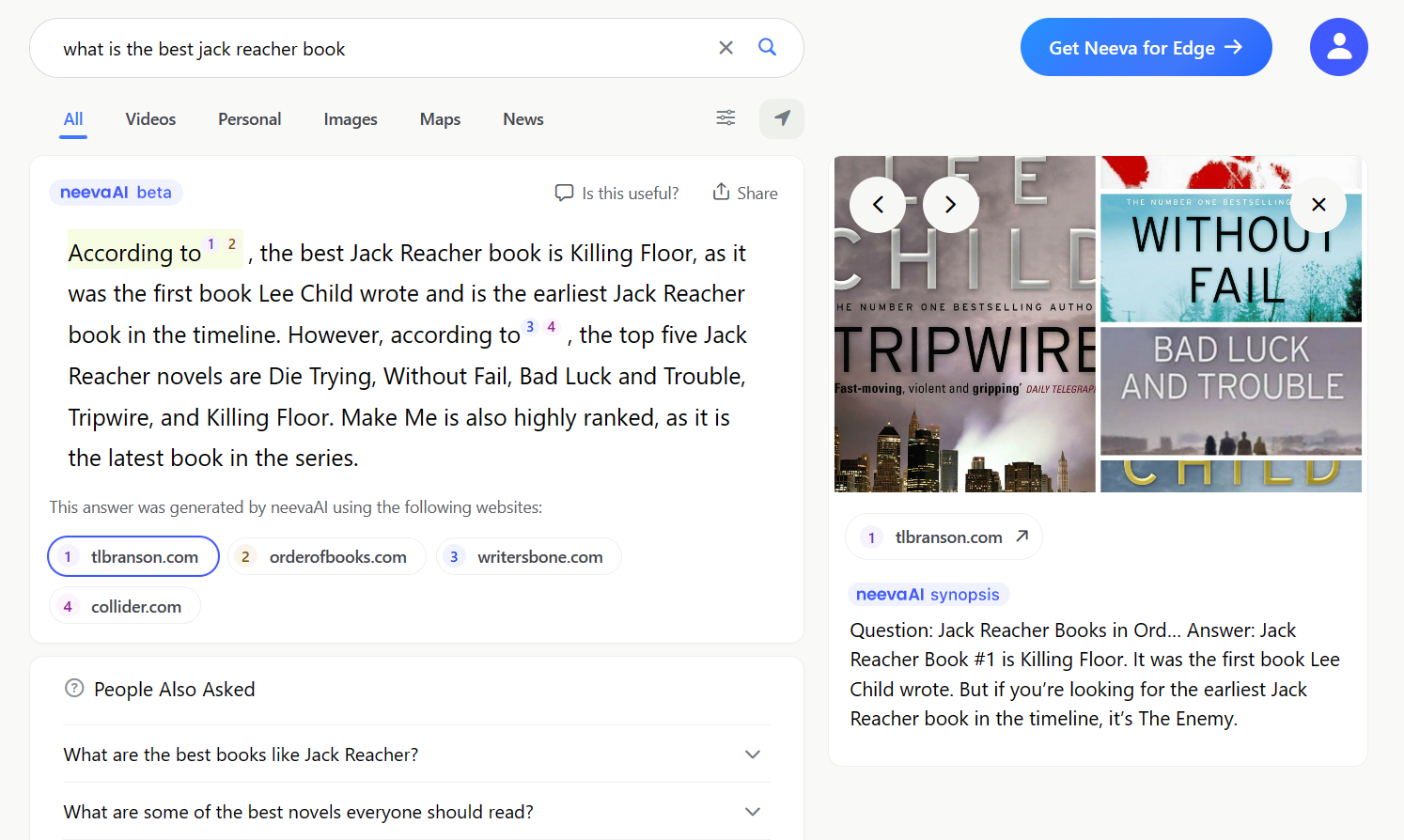Switch to the Maps tab
Image resolution: width=1404 pixels, height=840 pixels.
[x=440, y=119]
